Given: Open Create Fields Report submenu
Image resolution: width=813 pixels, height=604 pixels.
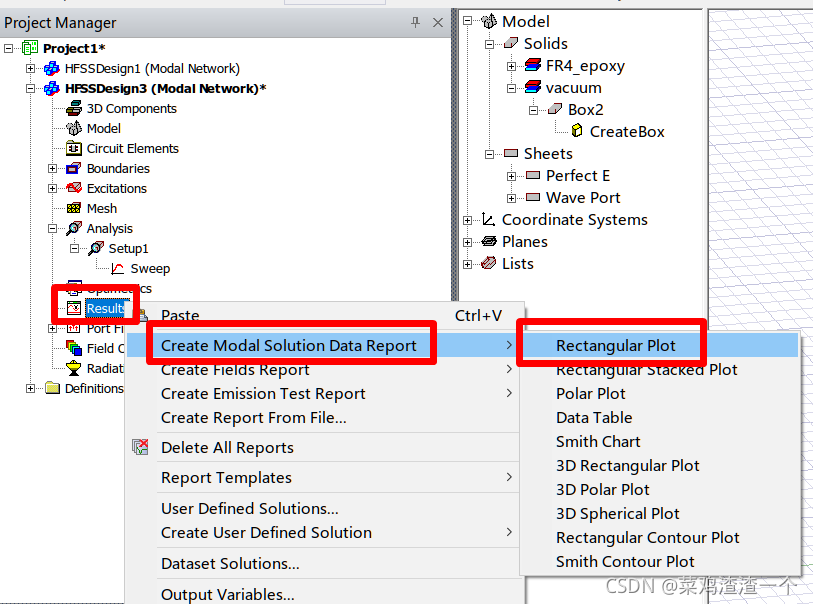Looking at the screenshot, I should tap(323, 369).
